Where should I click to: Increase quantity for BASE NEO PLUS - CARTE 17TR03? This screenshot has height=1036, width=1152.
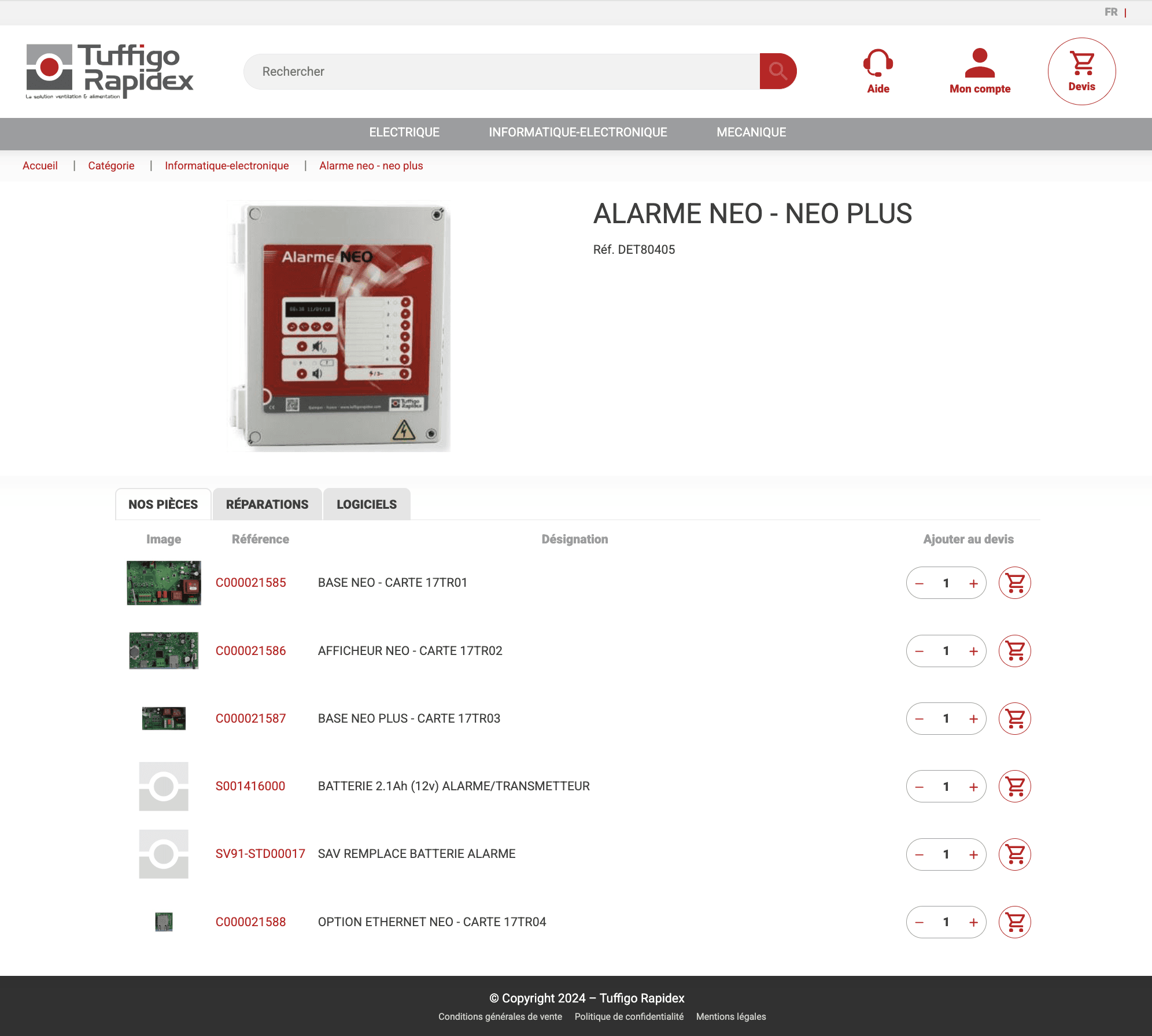tap(974, 719)
